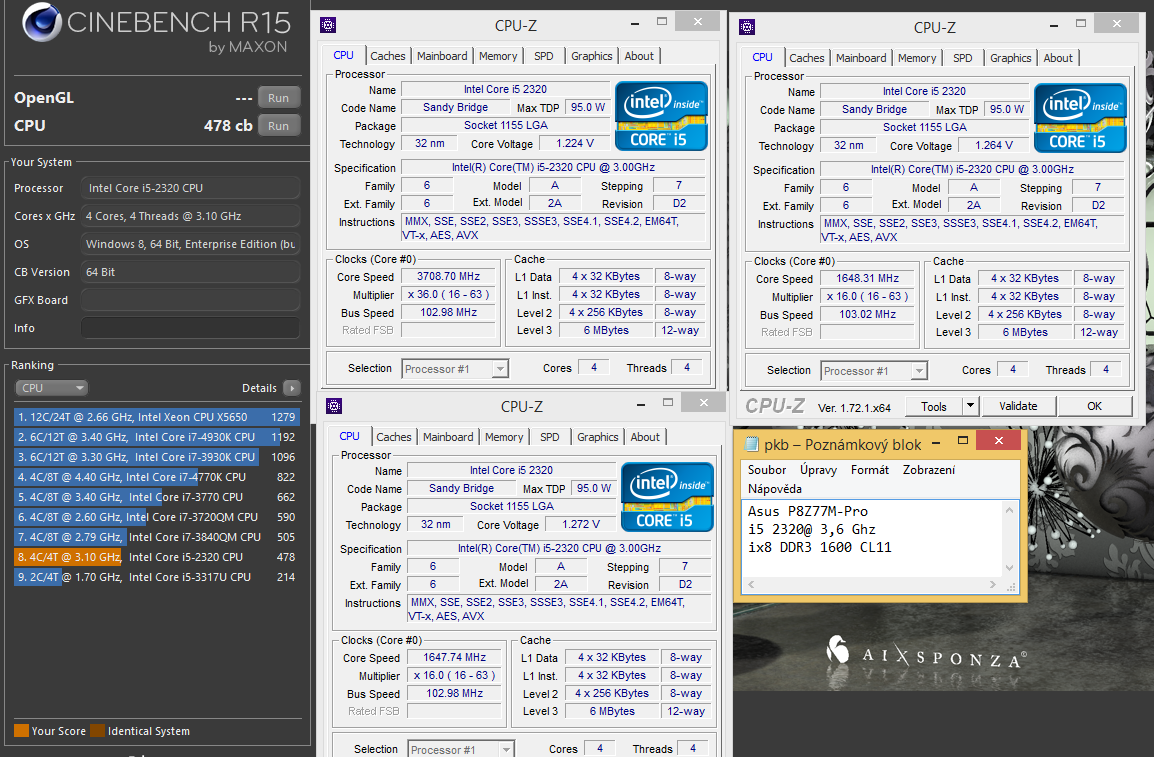Screen dimensions: 1154x757
Task: Open Caches tab in bottom CPU-Z window
Action: pos(394,437)
